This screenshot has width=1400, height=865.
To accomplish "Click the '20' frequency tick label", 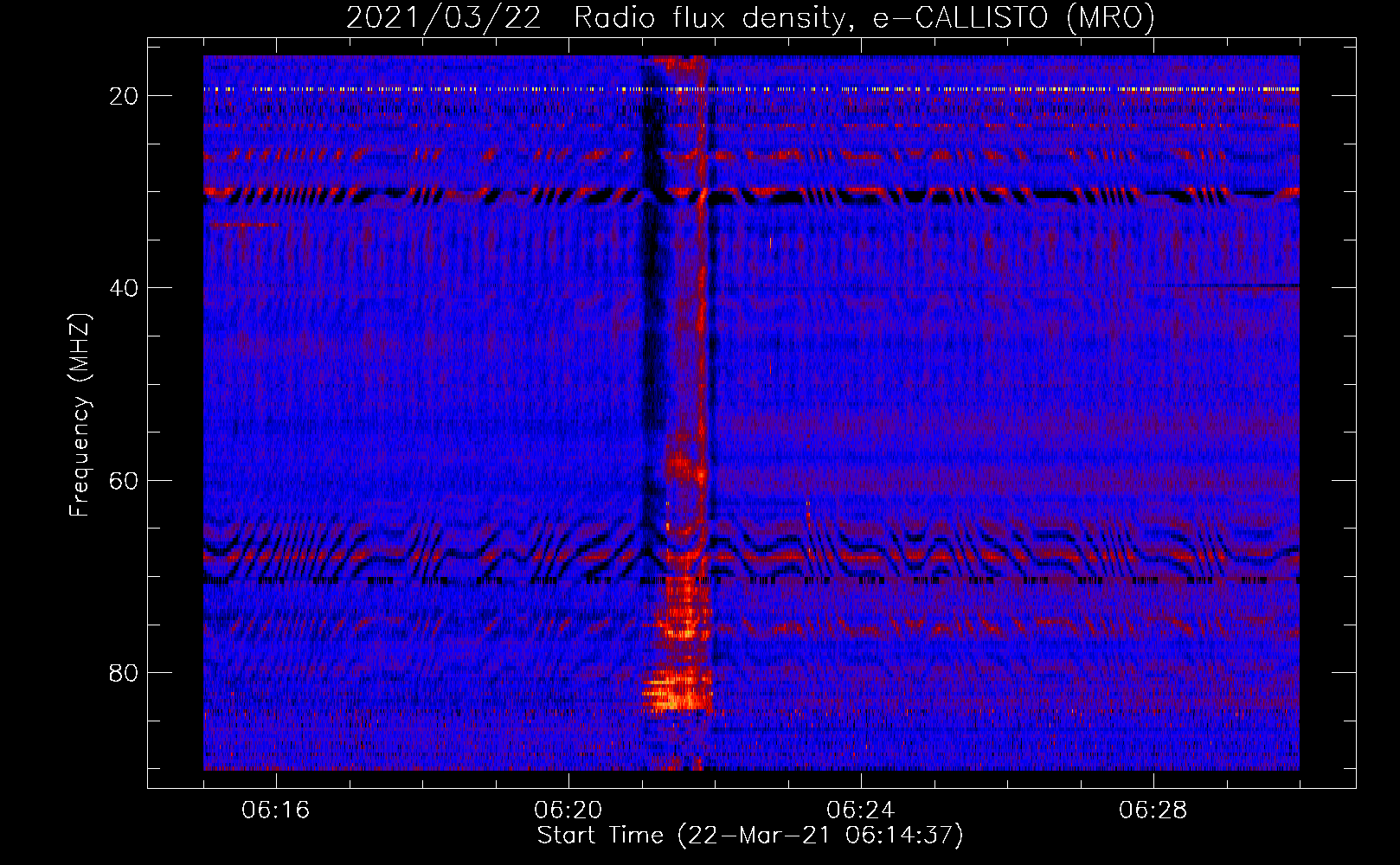I will [125, 96].
